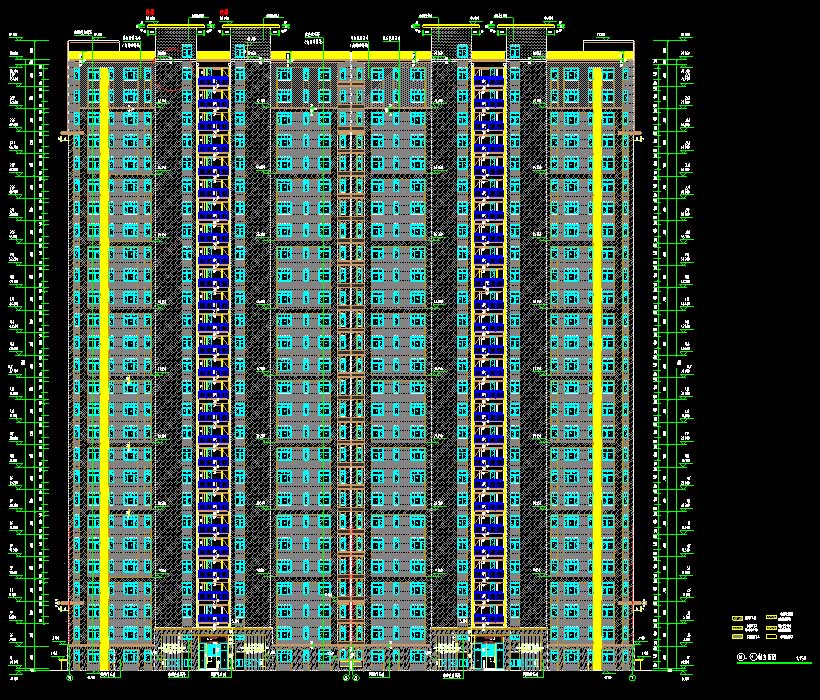
Task: Click the central orange stairwell window strip
Action: point(350,350)
